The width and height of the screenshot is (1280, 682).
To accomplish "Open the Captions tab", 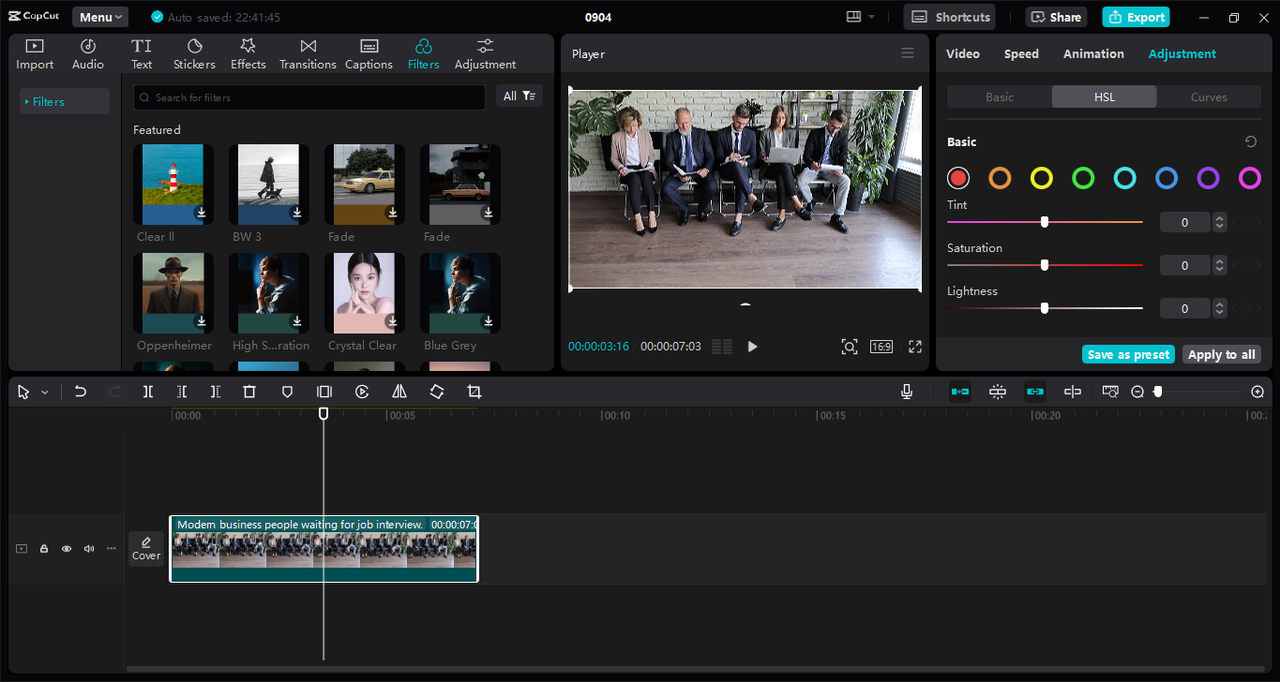I will (x=369, y=54).
